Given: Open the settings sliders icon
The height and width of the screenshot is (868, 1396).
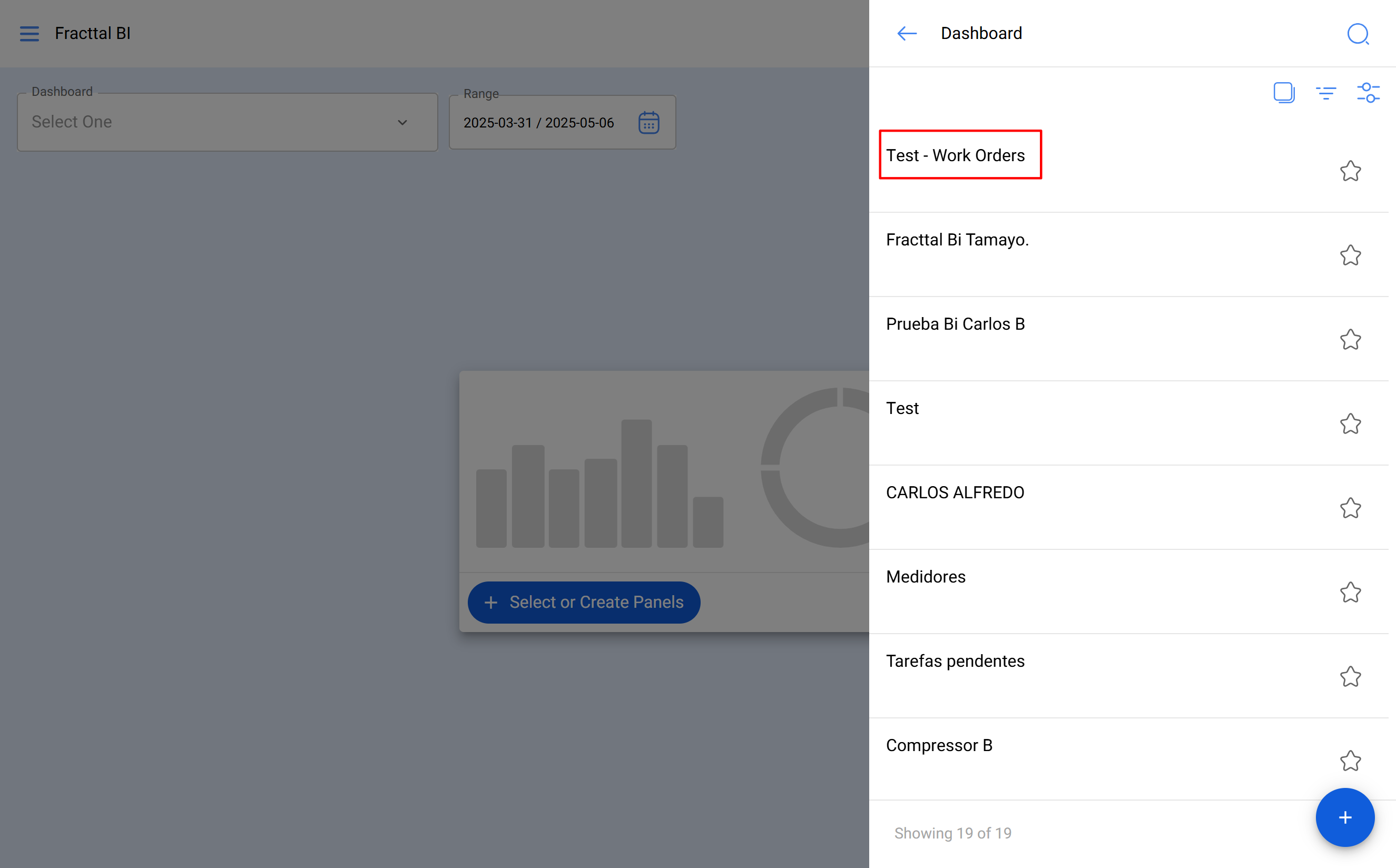Looking at the screenshot, I should [x=1368, y=92].
